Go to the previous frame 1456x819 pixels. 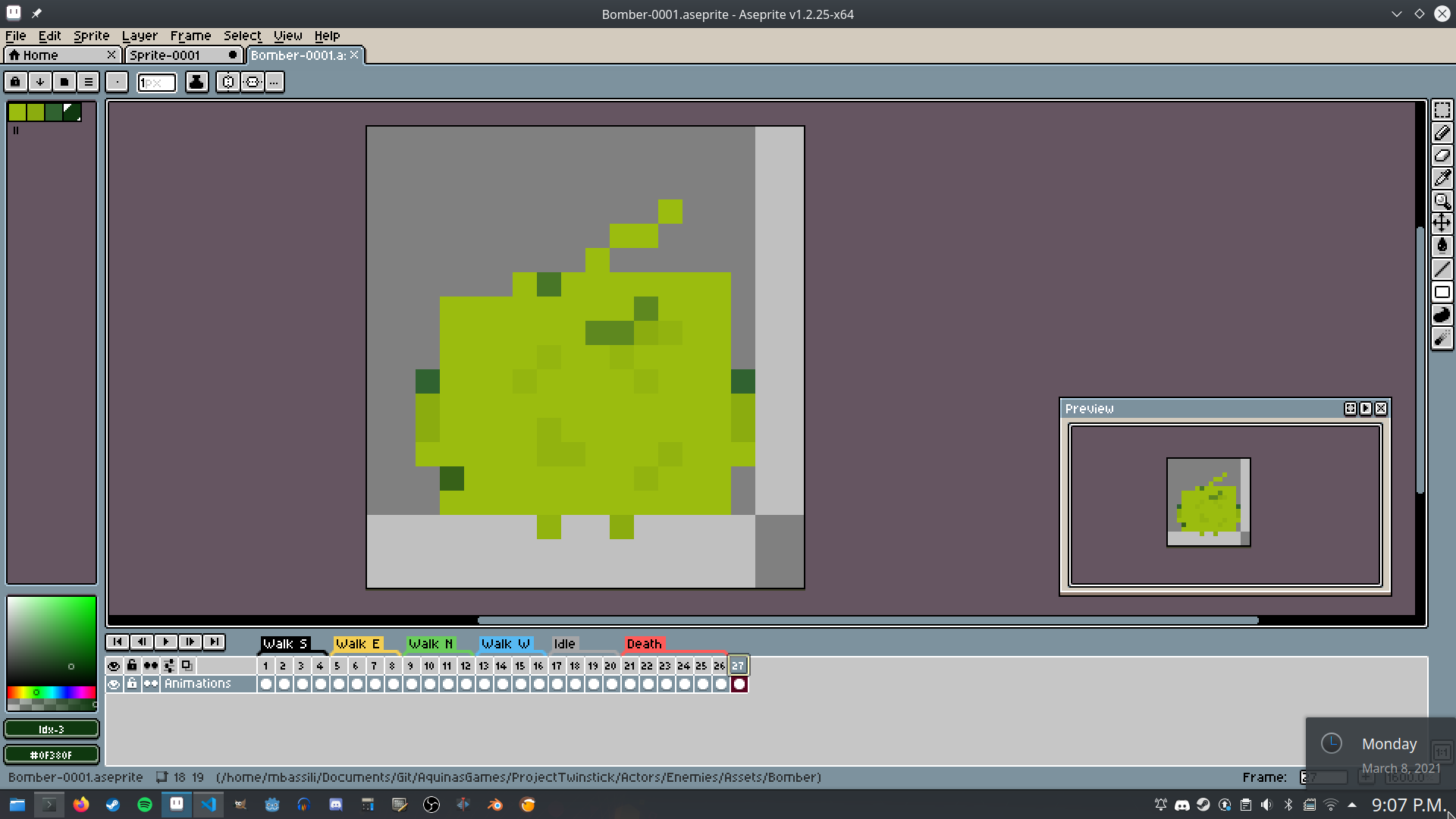point(142,642)
